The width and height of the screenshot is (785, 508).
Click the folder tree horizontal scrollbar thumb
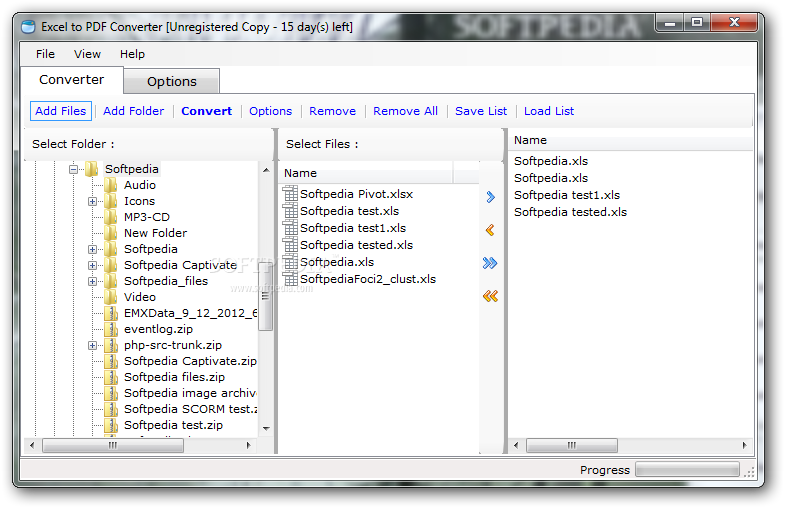pos(113,445)
